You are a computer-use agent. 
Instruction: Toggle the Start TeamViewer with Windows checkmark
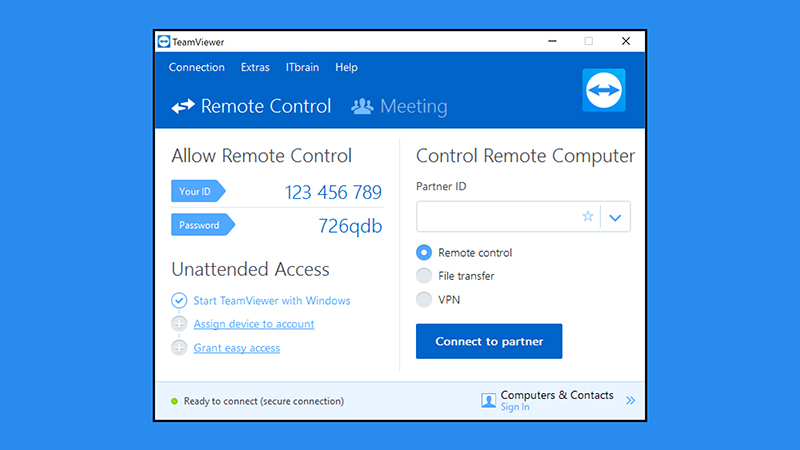coord(179,300)
